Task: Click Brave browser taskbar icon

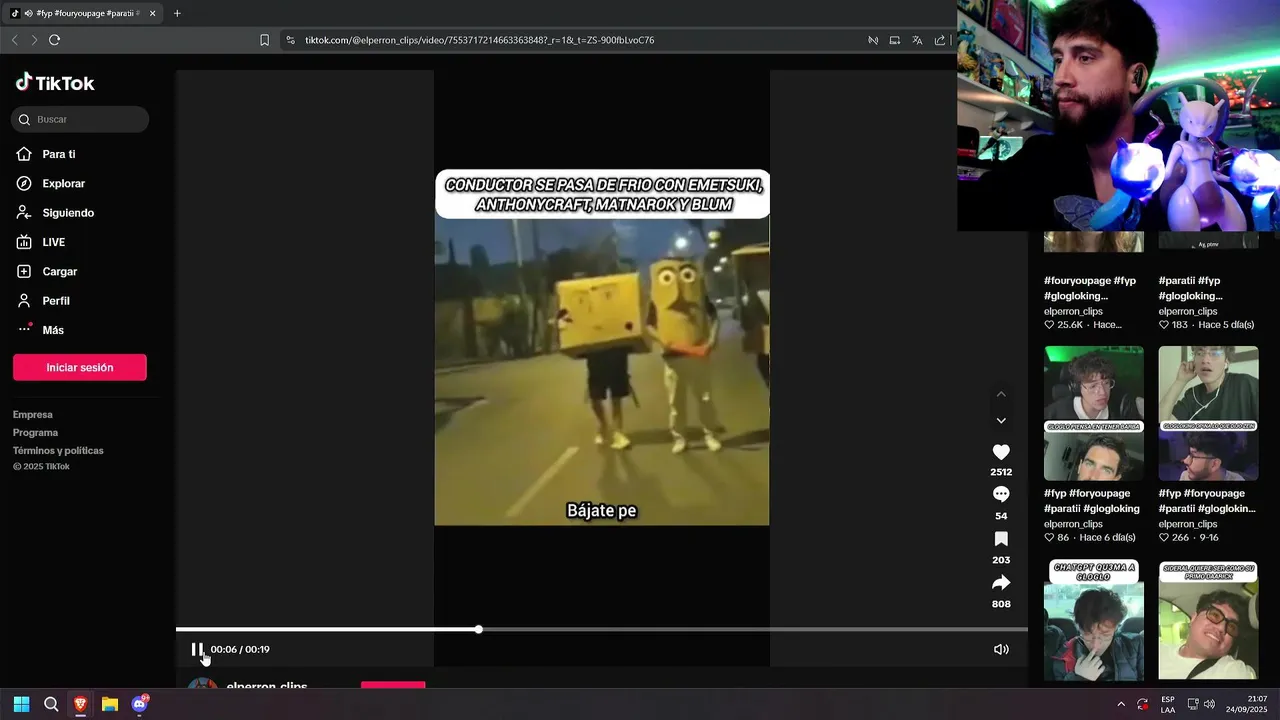Action: point(80,704)
